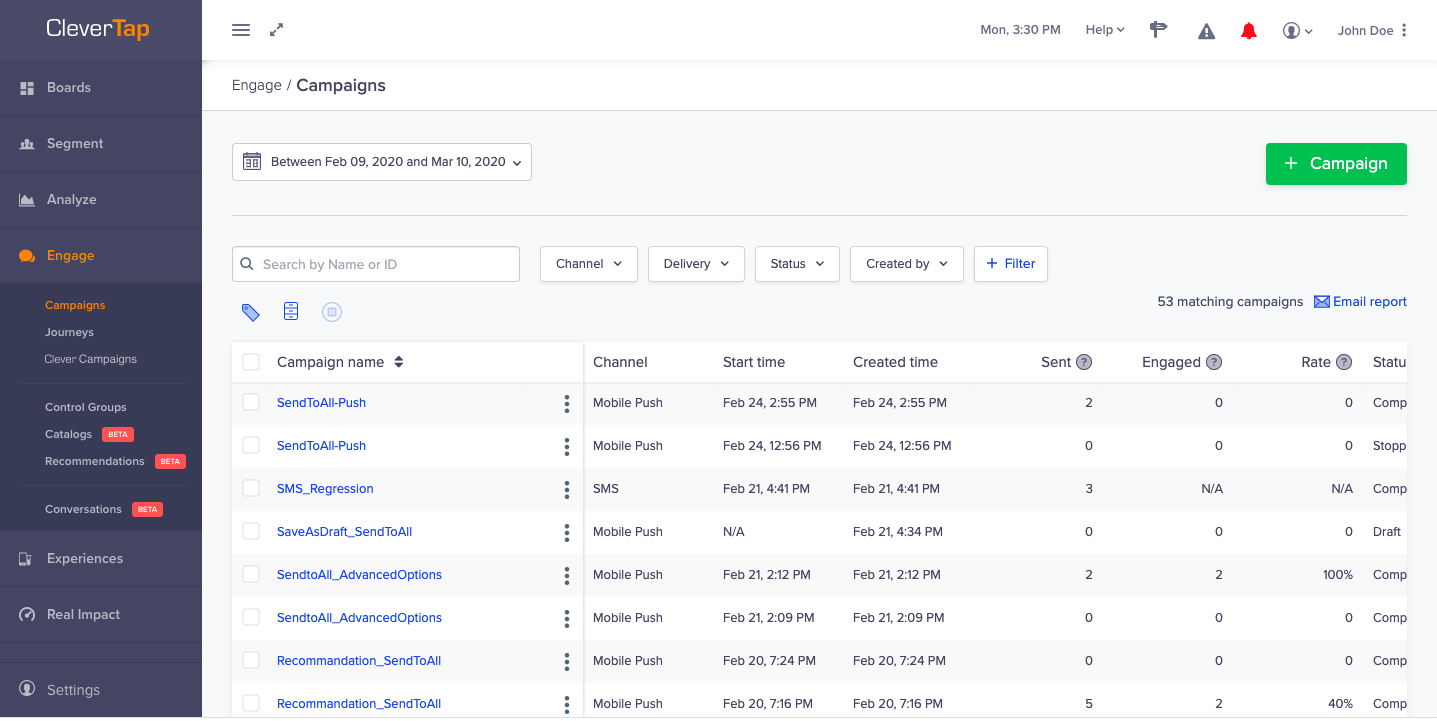Click the stop campaigns icon near the tag icon
This screenshot has height=721, width=1437.
point(331,311)
